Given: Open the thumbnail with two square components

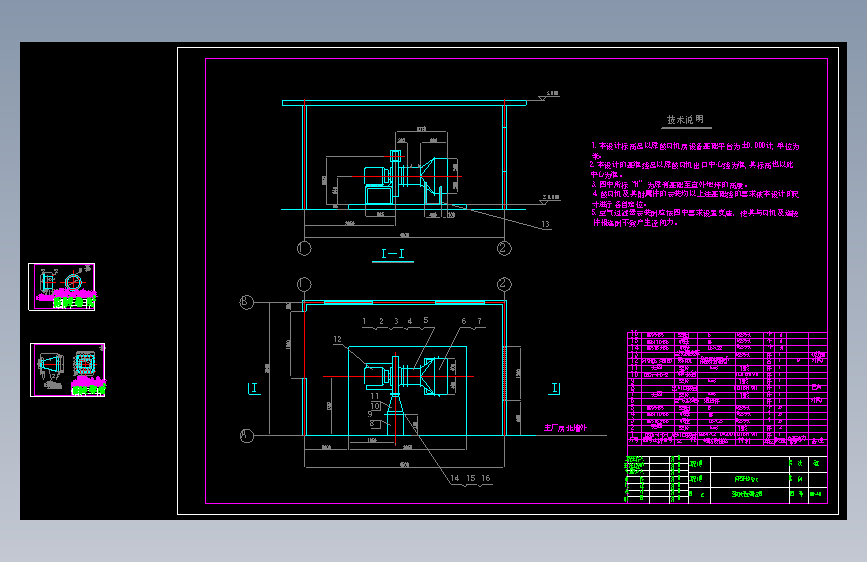Looking at the screenshot, I should (x=67, y=370).
